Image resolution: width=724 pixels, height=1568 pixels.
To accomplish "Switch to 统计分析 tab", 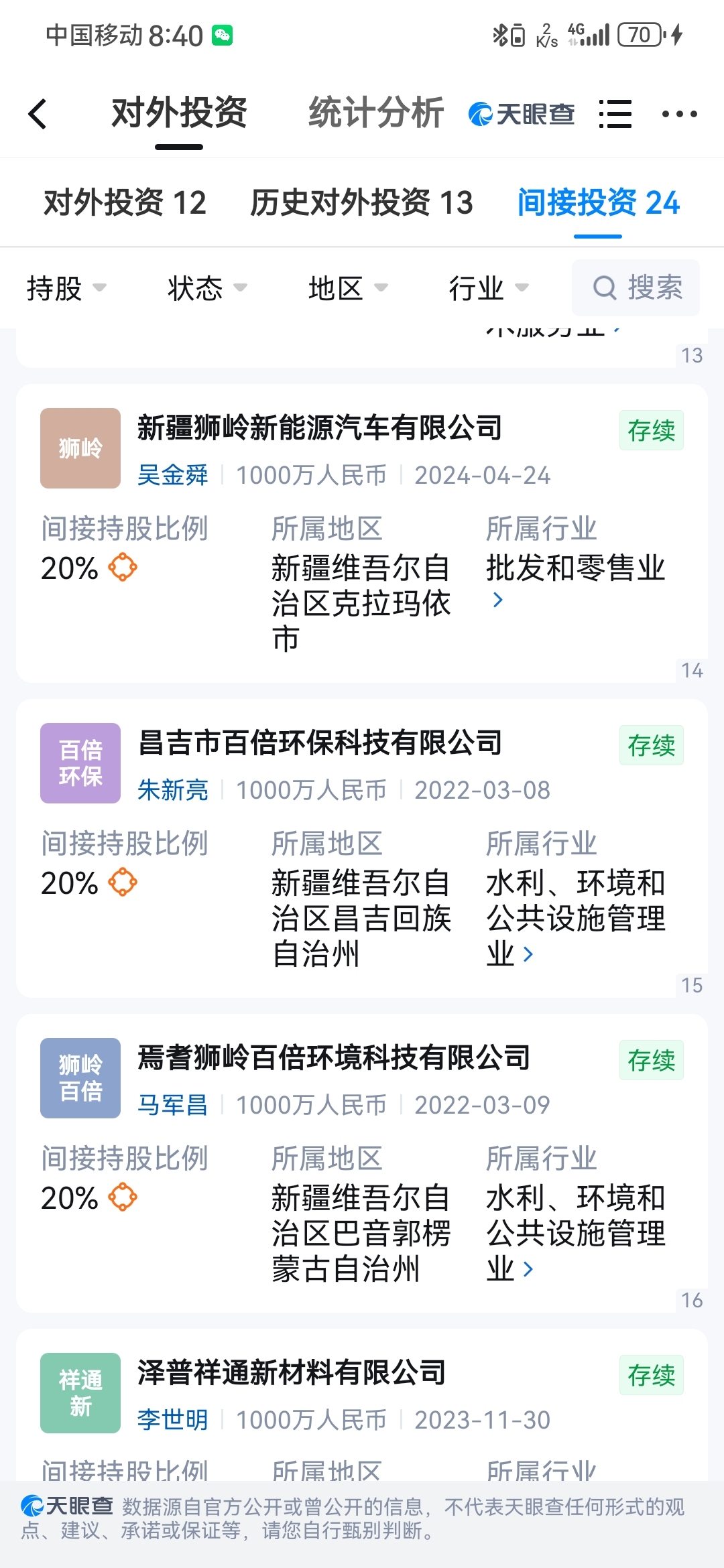I will (376, 113).
